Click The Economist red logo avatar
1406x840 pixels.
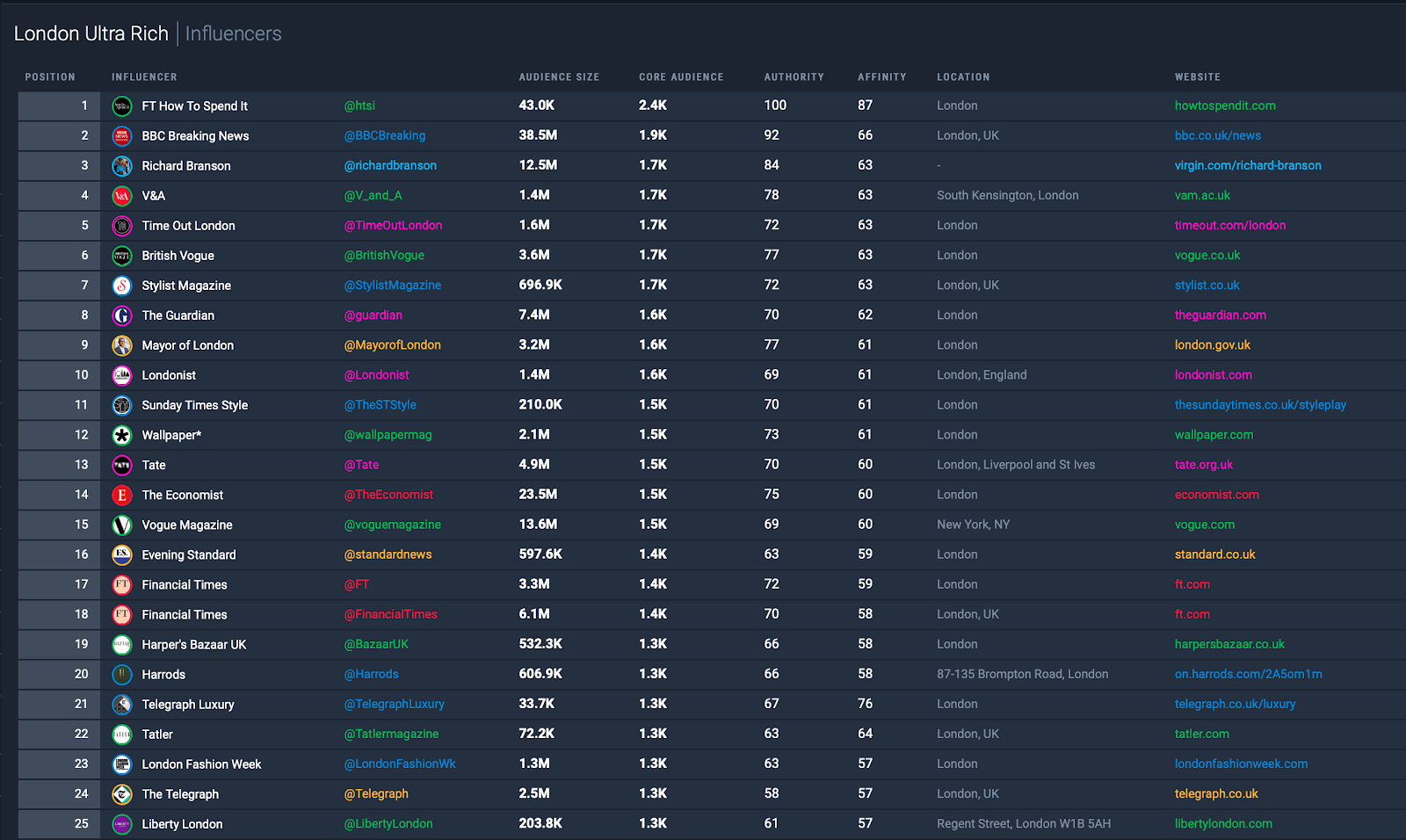click(122, 495)
